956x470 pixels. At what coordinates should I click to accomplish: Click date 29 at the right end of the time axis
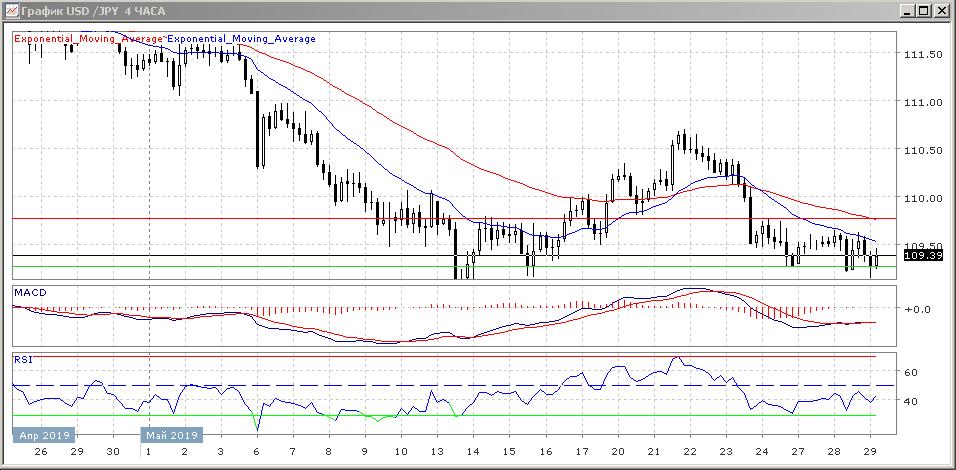pos(870,452)
